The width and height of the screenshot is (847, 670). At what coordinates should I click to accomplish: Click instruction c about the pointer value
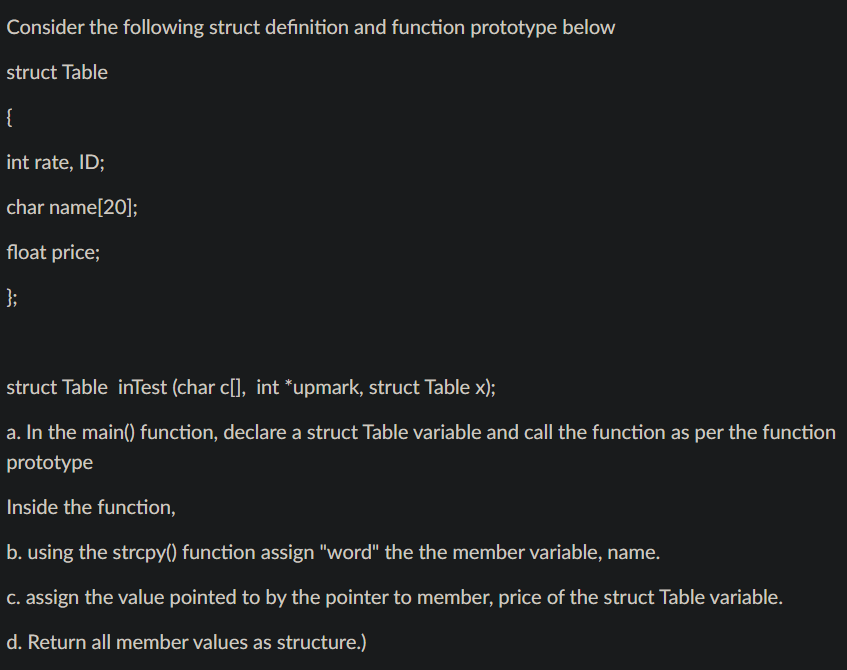394,598
